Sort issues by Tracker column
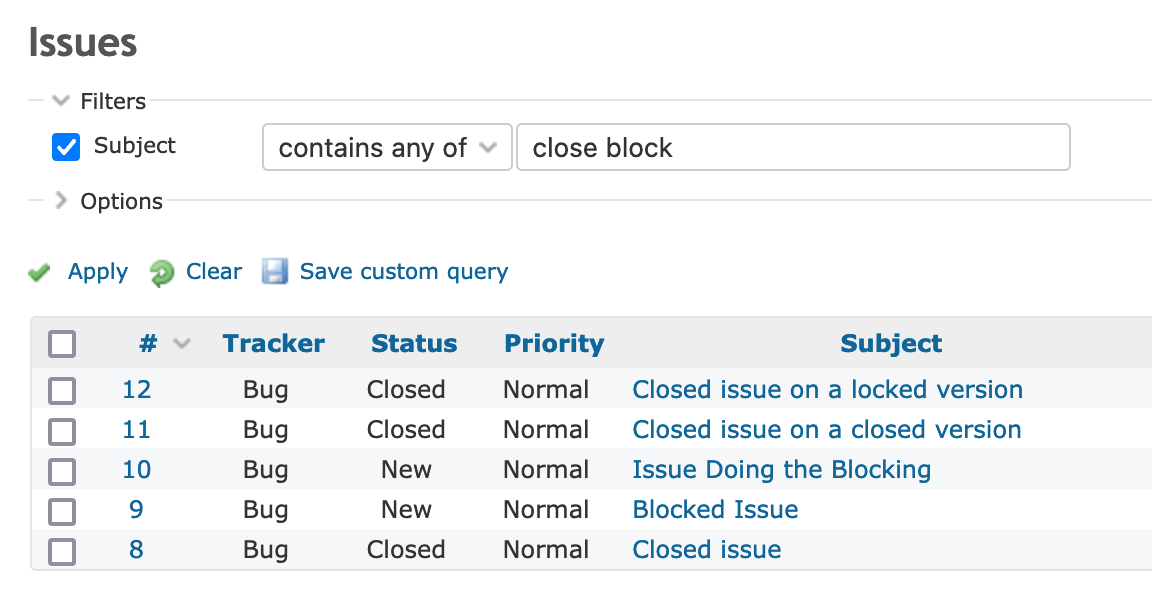This screenshot has width=1152, height=600. (274, 343)
